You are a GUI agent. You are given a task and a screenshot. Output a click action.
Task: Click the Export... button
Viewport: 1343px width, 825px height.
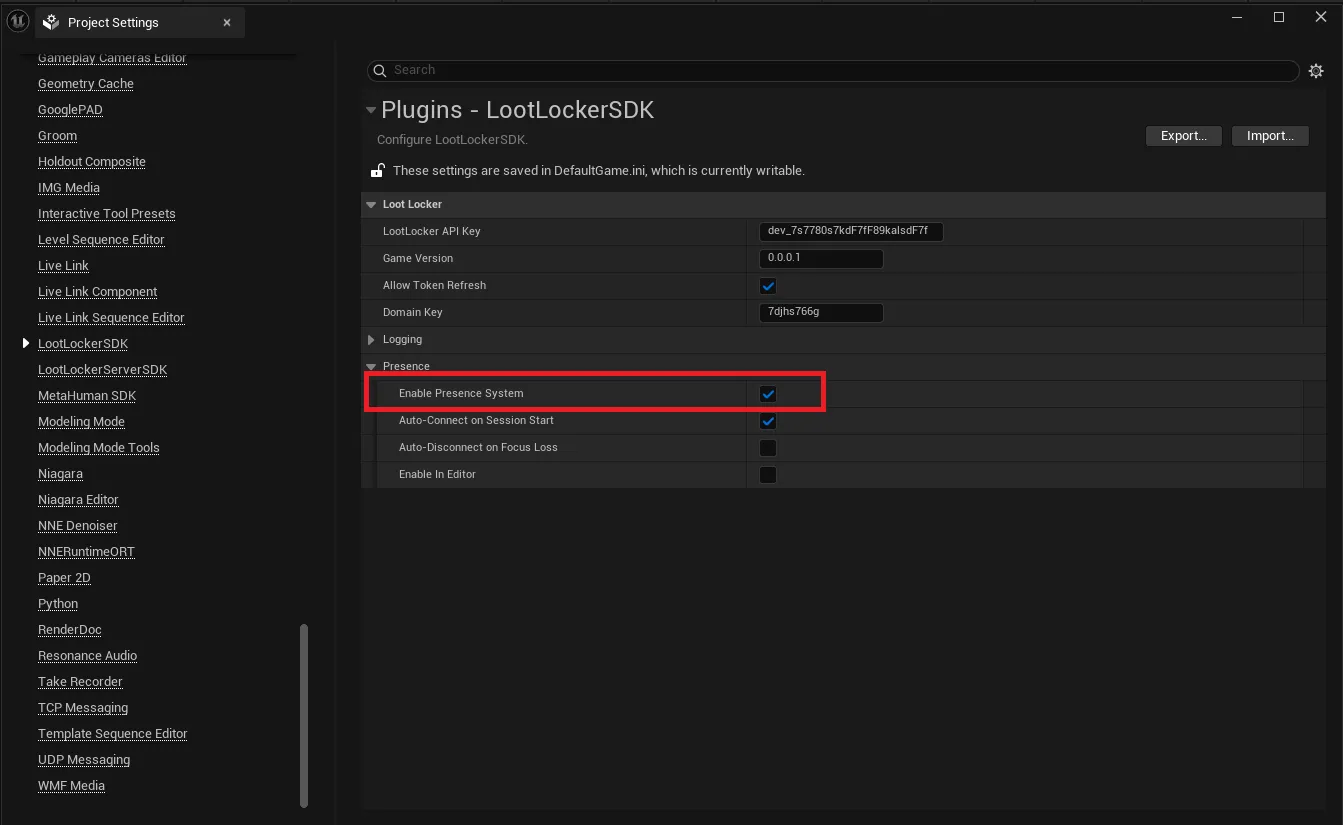(x=1184, y=136)
